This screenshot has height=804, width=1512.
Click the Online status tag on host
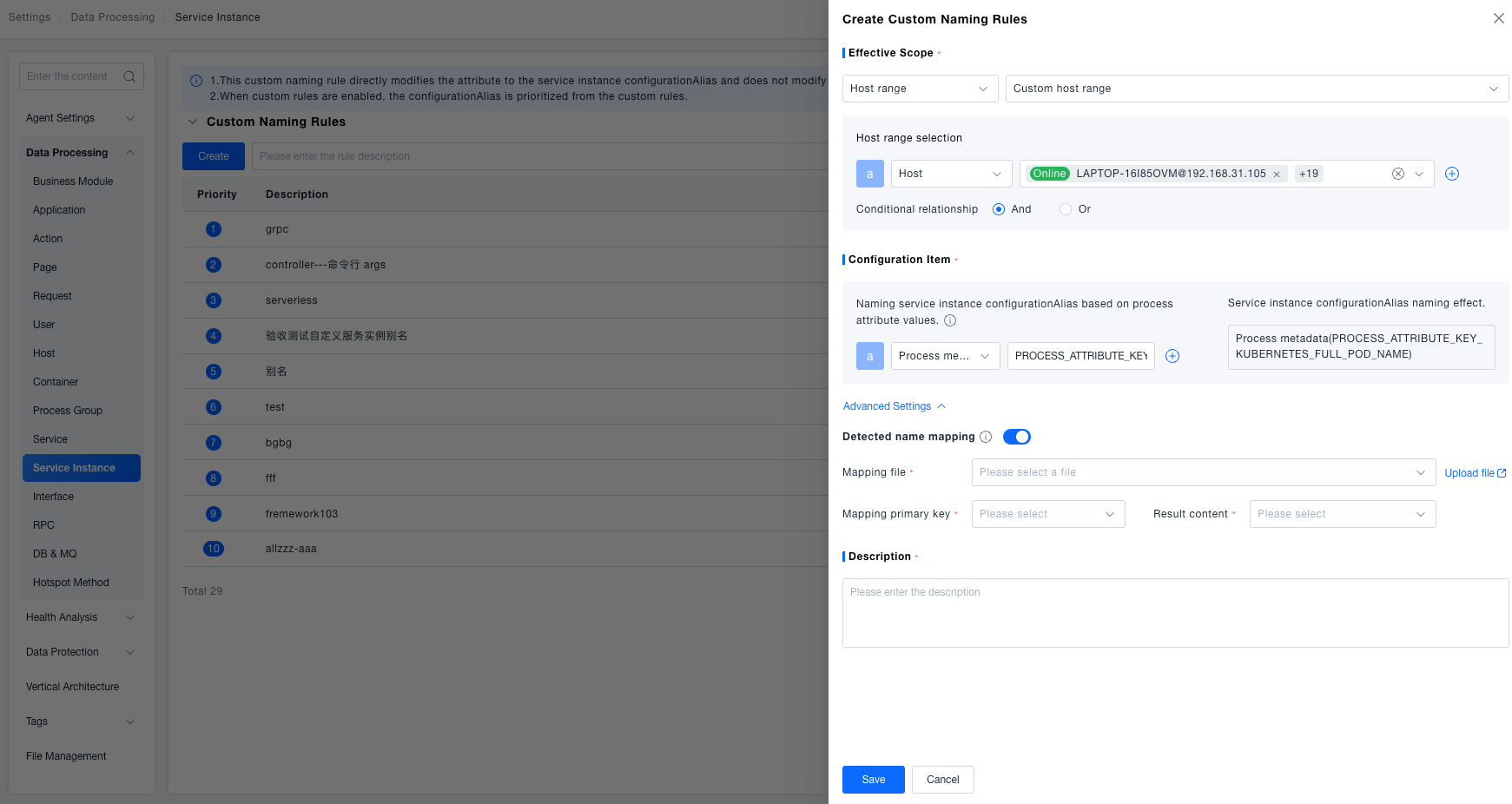coord(1049,174)
